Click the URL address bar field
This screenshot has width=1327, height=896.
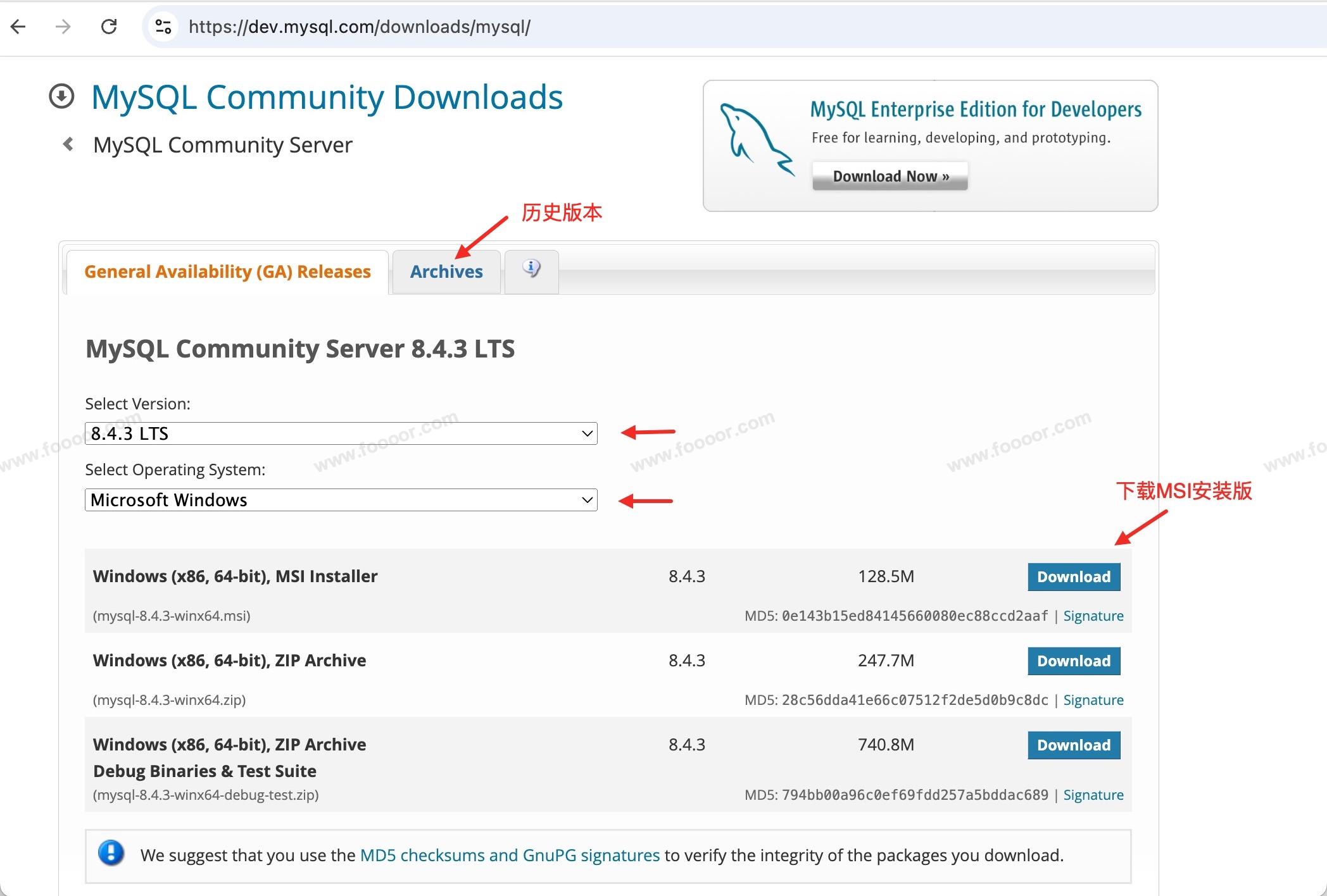point(696,27)
